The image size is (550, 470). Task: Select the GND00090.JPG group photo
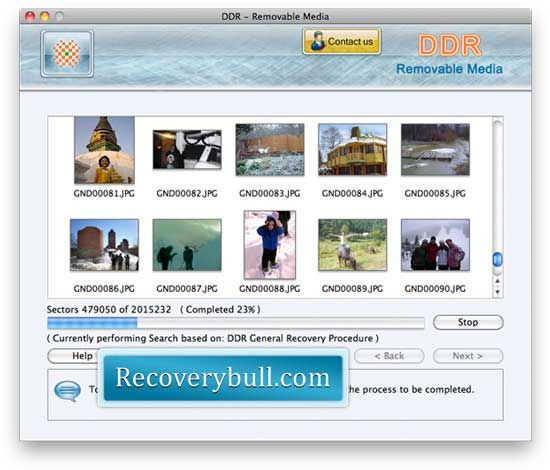(x=435, y=245)
